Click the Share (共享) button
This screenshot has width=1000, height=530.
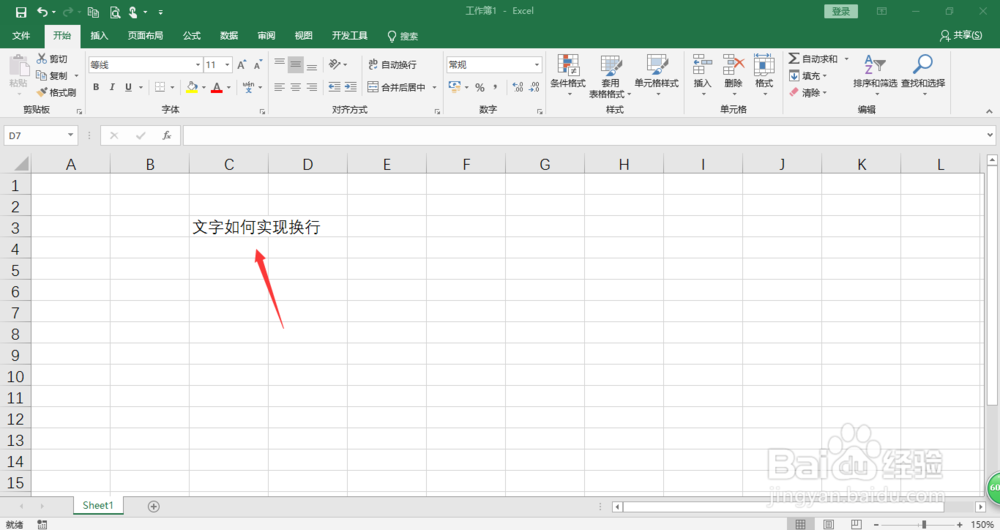point(961,36)
